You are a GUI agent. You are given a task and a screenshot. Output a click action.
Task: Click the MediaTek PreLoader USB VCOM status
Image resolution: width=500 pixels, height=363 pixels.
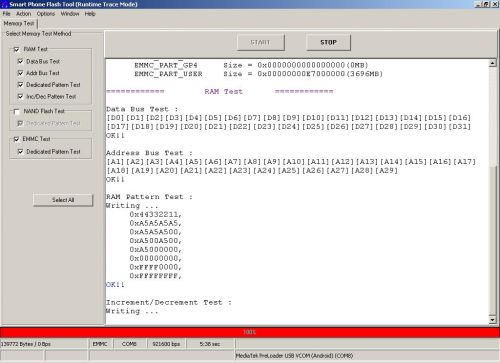pos(294,356)
